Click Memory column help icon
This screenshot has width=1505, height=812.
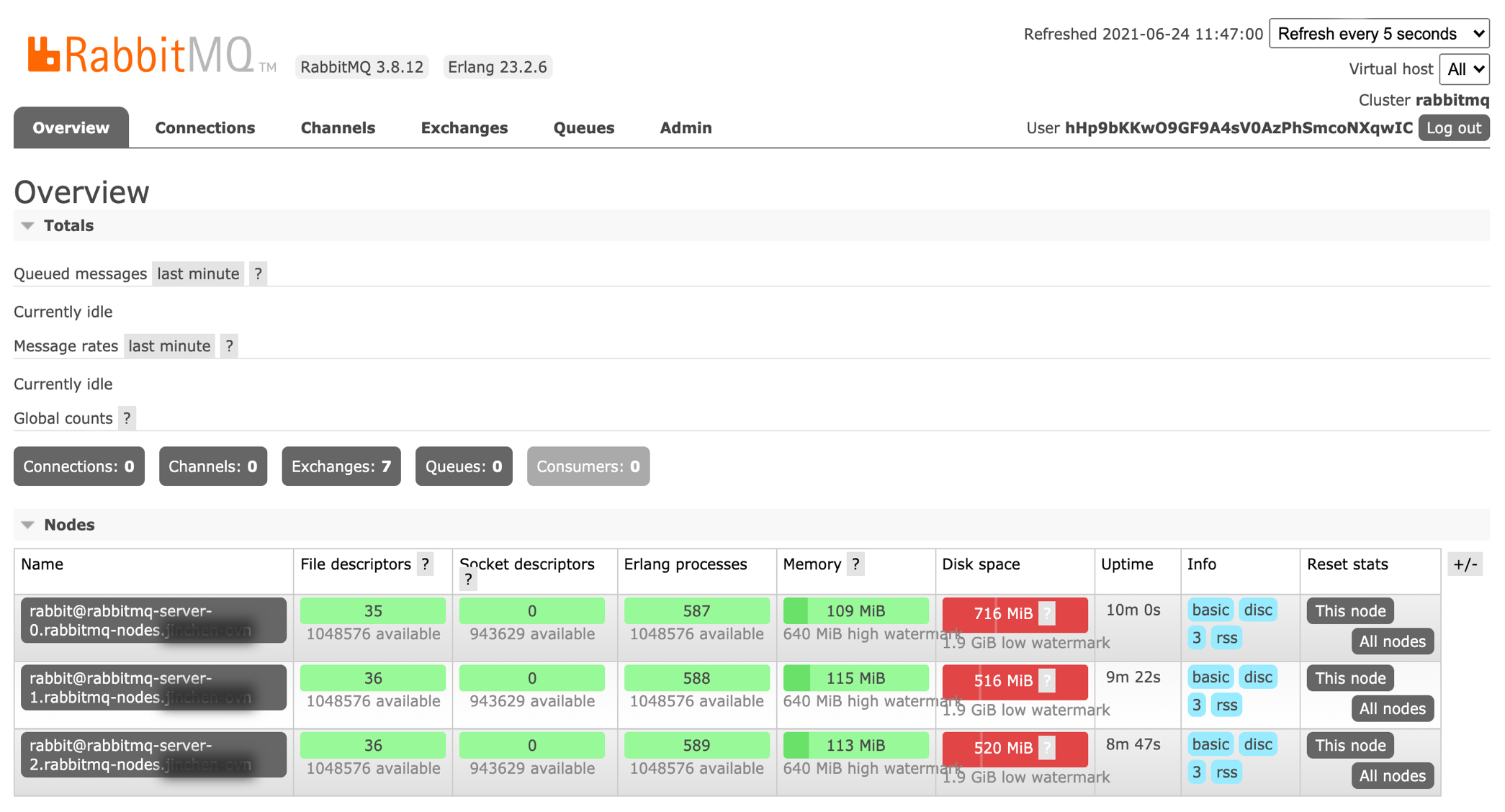tap(855, 564)
